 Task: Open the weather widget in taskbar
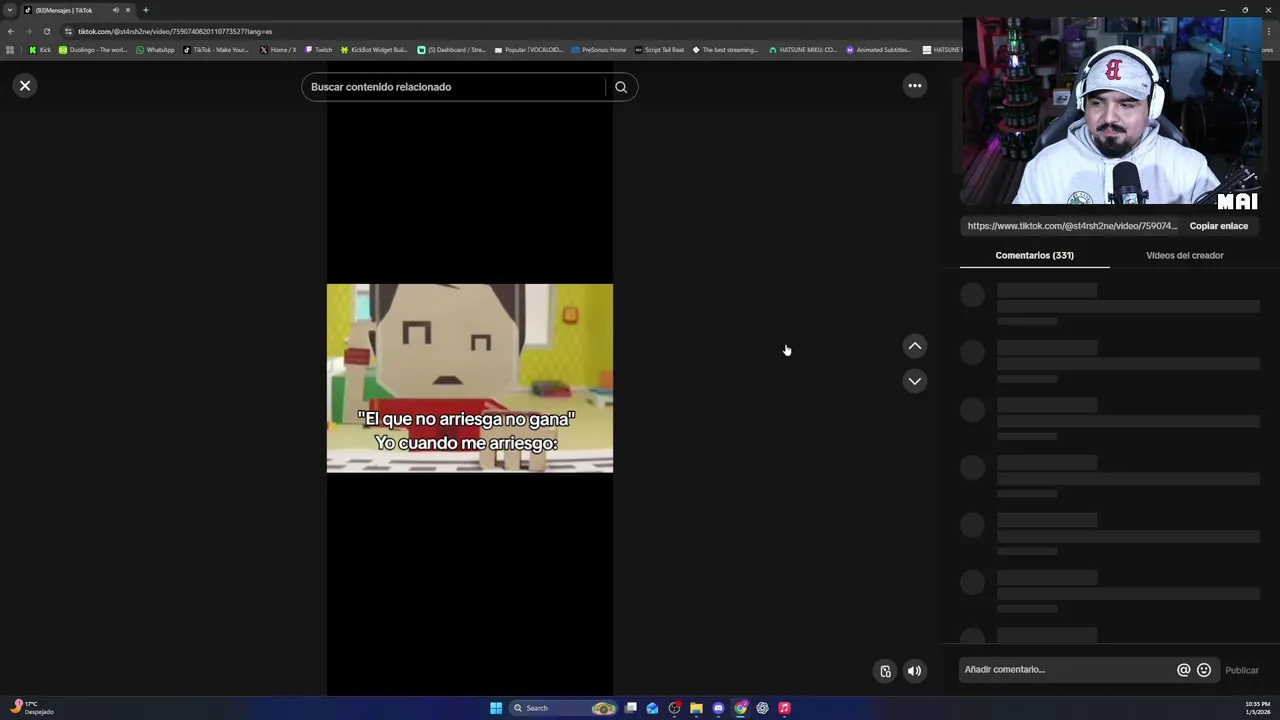pos(32,708)
